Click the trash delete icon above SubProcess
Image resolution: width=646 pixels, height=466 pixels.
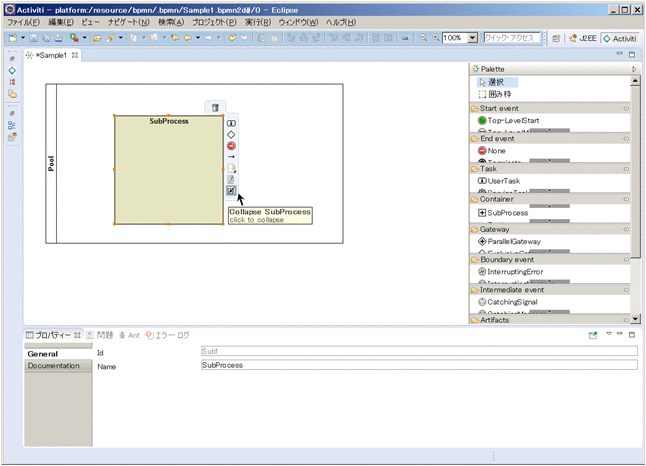(215, 107)
